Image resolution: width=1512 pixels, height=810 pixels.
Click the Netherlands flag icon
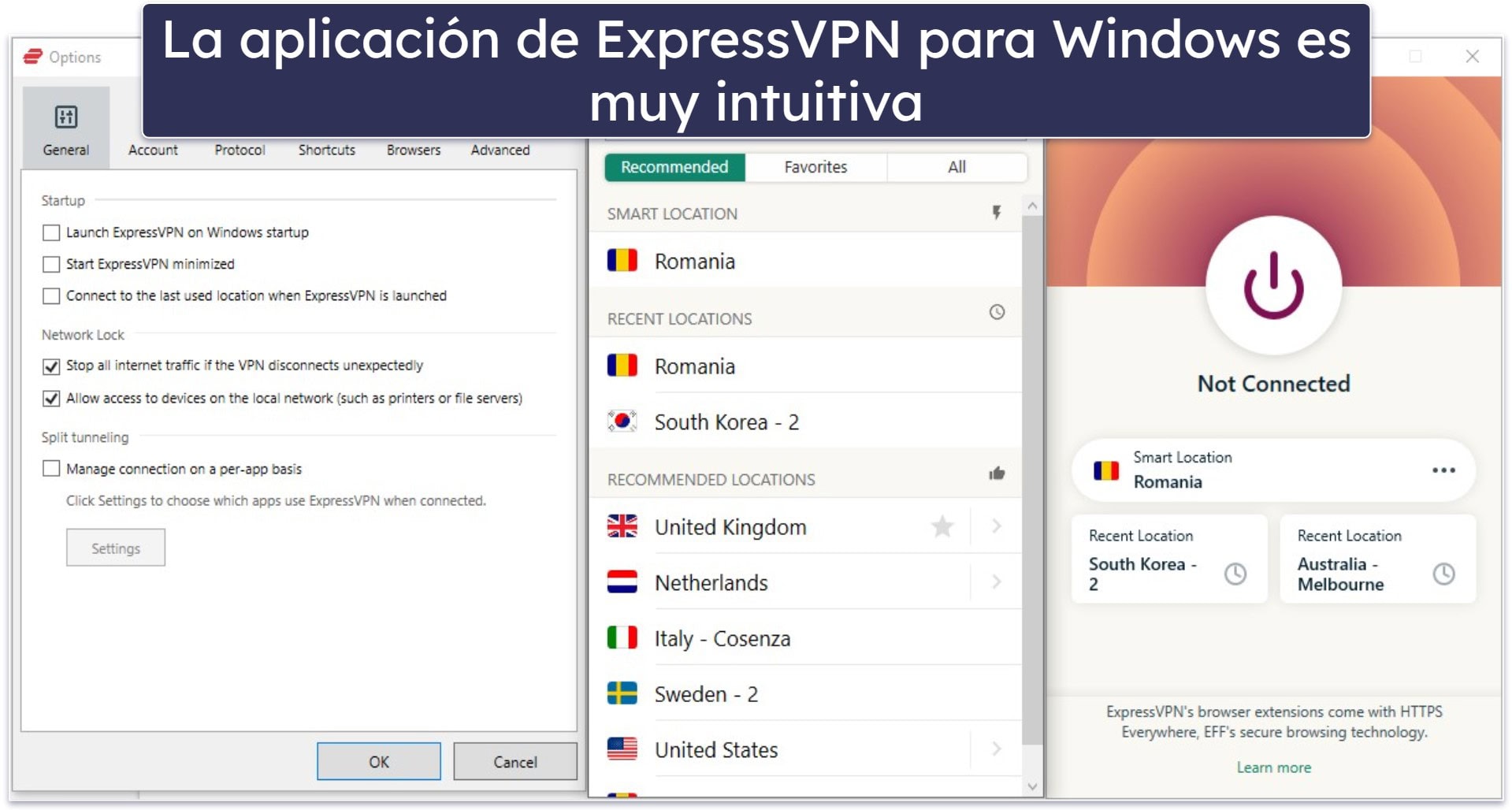pos(622,582)
